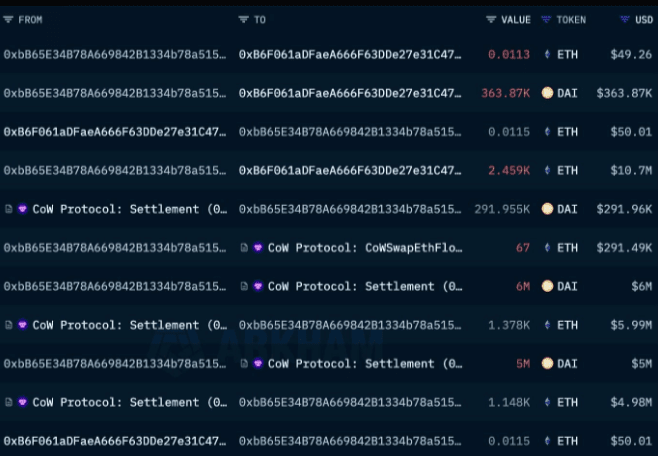Open recipient 0xbB65 address in $291.96K row
Image resolution: width=658 pixels, height=456 pixels.
pos(350,209)
